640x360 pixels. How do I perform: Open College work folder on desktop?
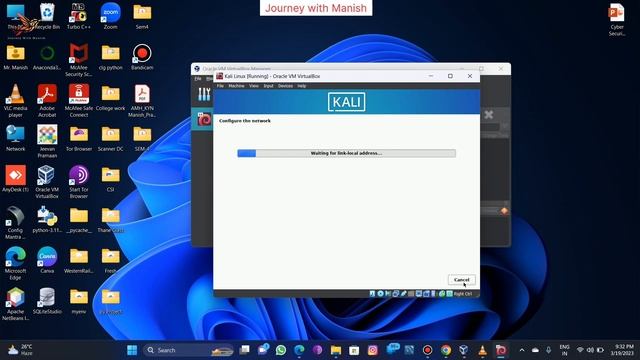pos(111,98)
